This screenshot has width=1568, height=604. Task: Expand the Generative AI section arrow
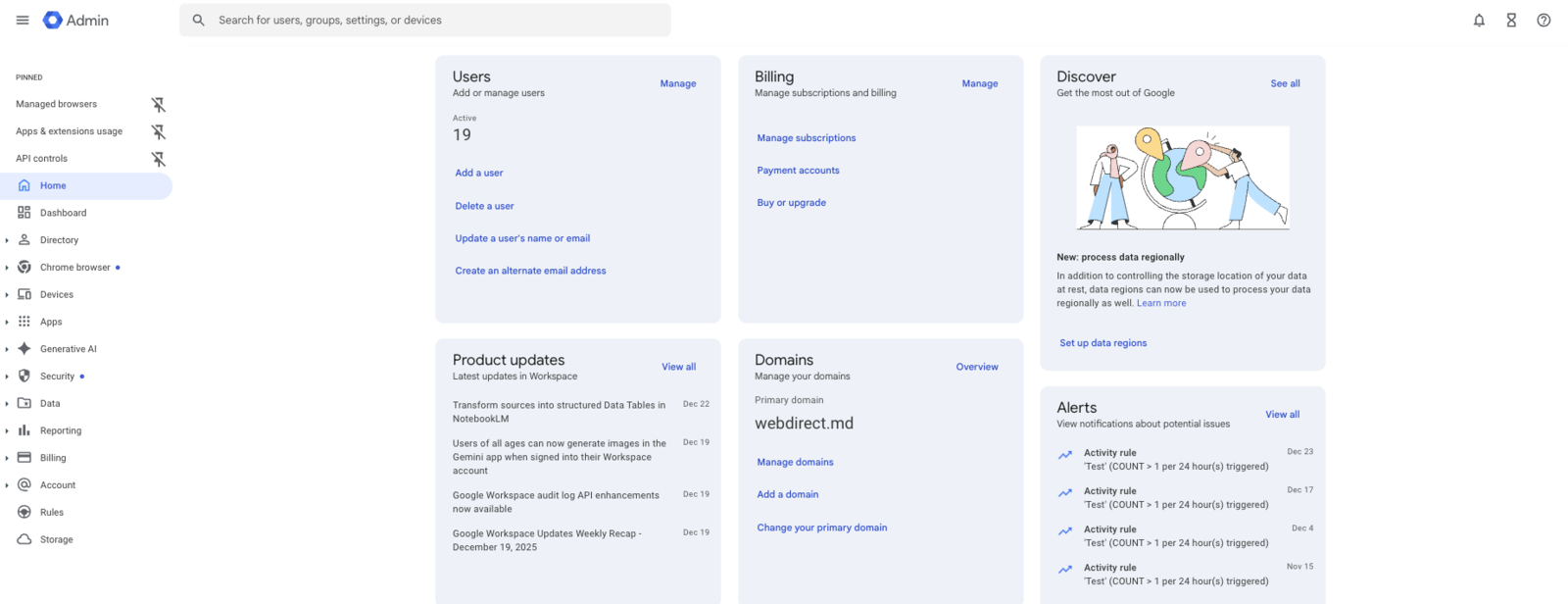click(7, 349)
